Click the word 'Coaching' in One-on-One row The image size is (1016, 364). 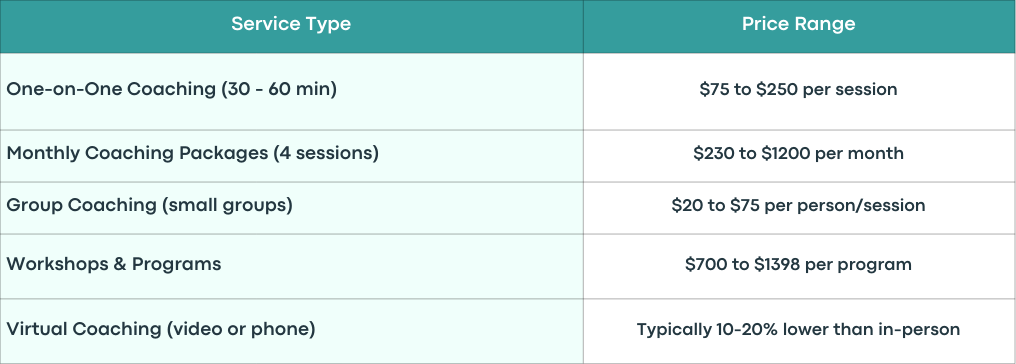pyautogui.click(x=171, y=89)
